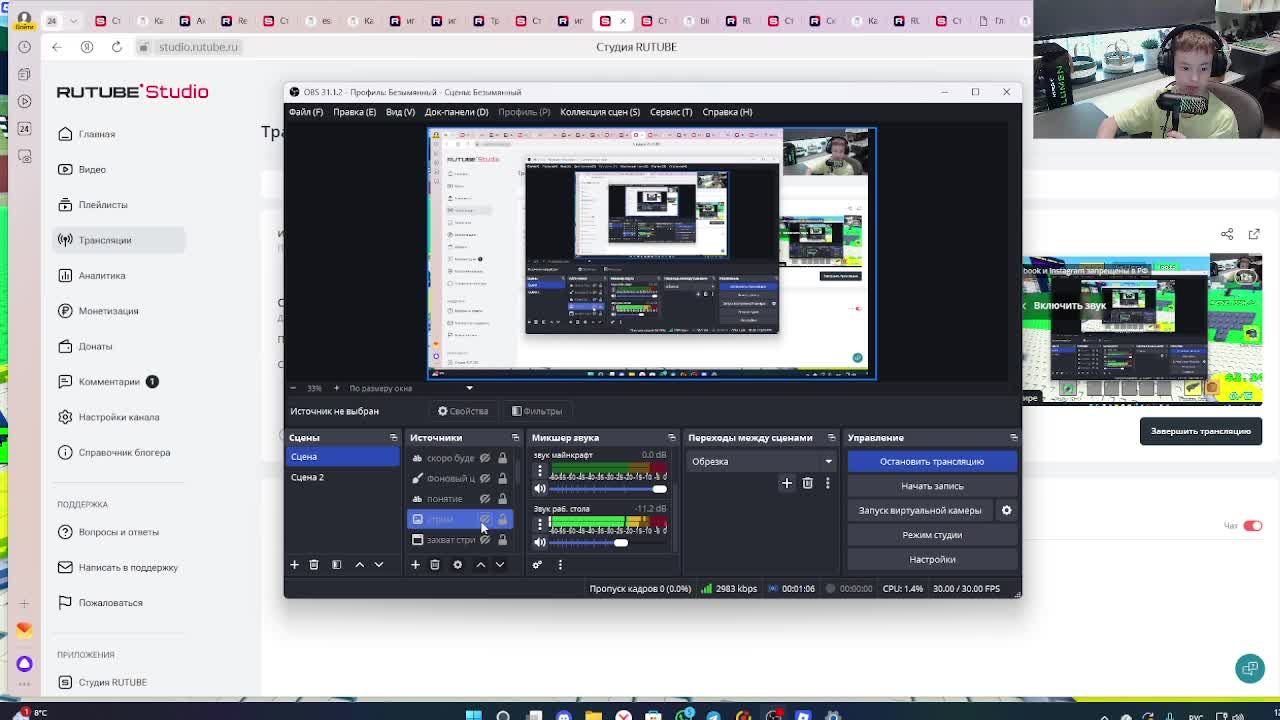The height and width of the screenshot is (720, 1280).
Task: Reload the studio.rutube.ru page
Action: 117,47
